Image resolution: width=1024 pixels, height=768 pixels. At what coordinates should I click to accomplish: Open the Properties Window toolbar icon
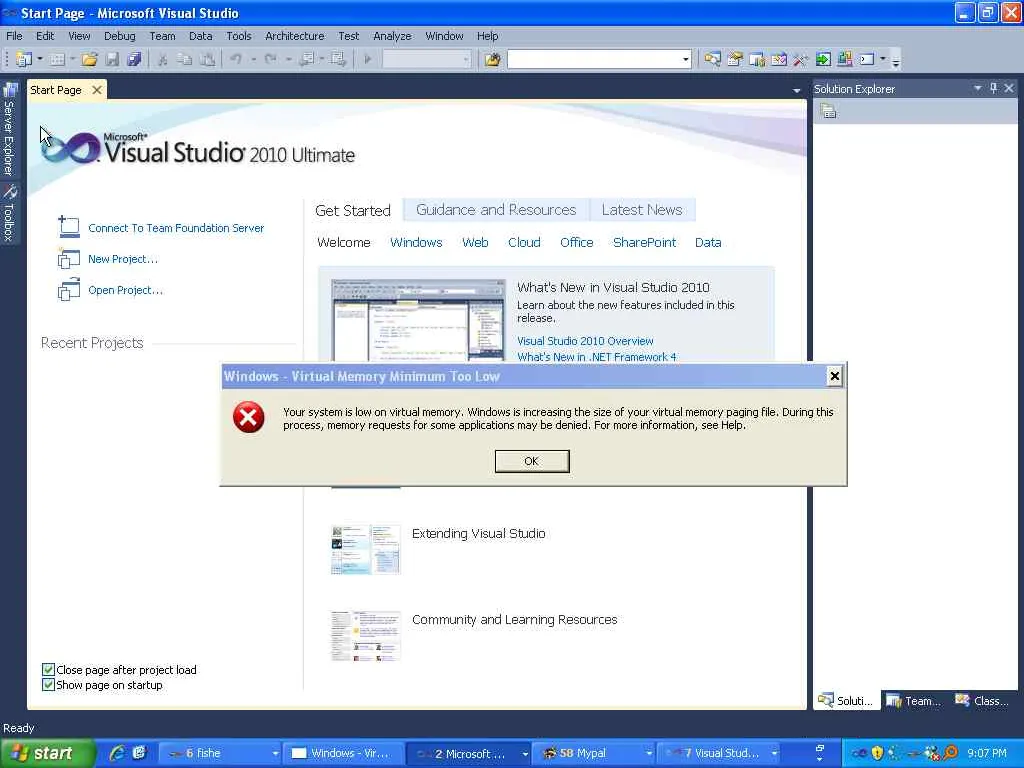pyautogui.click(x=735, y=59)
